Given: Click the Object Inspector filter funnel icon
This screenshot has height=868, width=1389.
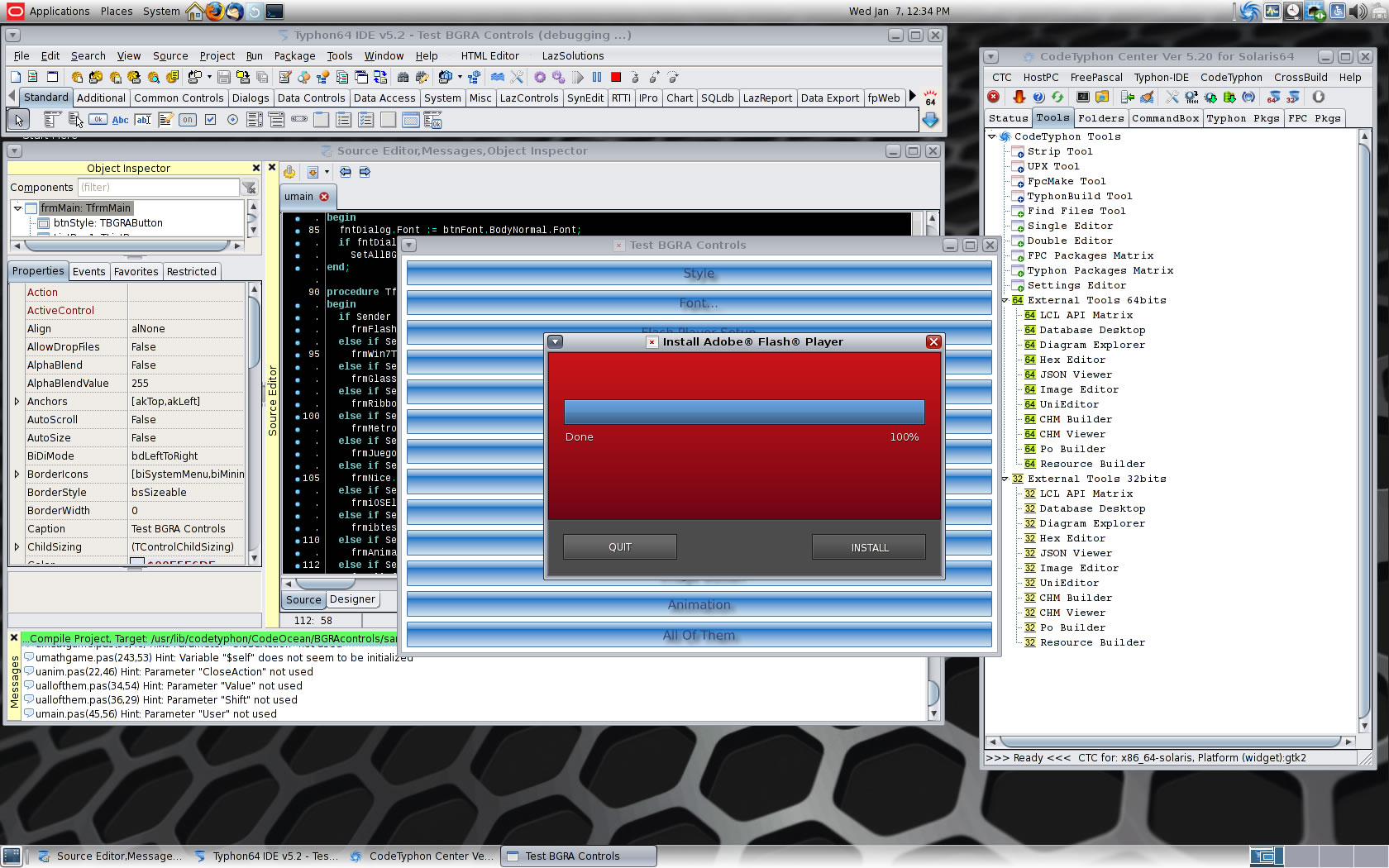Looking at the screenshot, I should [x=249, y=188].
